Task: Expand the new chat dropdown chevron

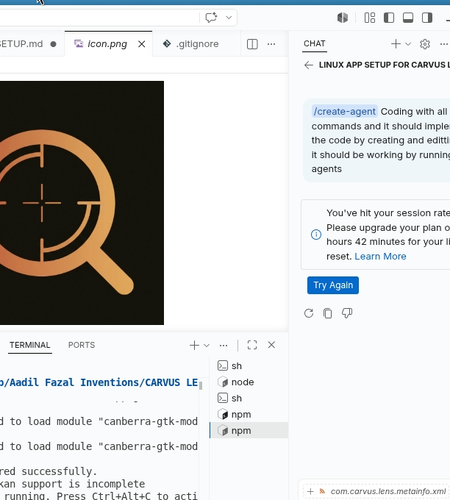Action: pos(408,44)
